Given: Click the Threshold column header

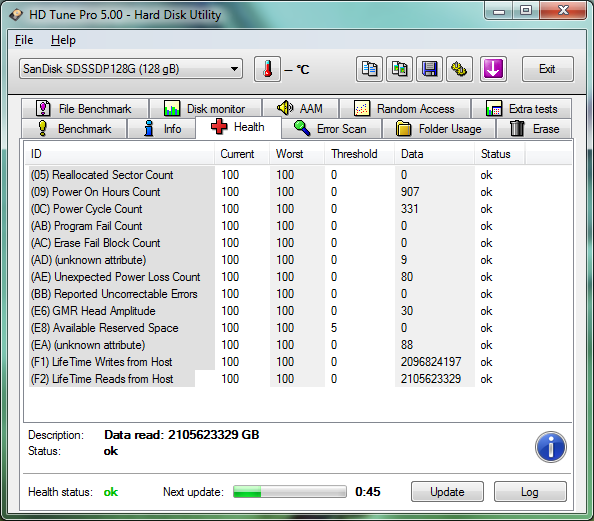Looking at the screenshot, I should pyautogui.click(x=360, y=154).
